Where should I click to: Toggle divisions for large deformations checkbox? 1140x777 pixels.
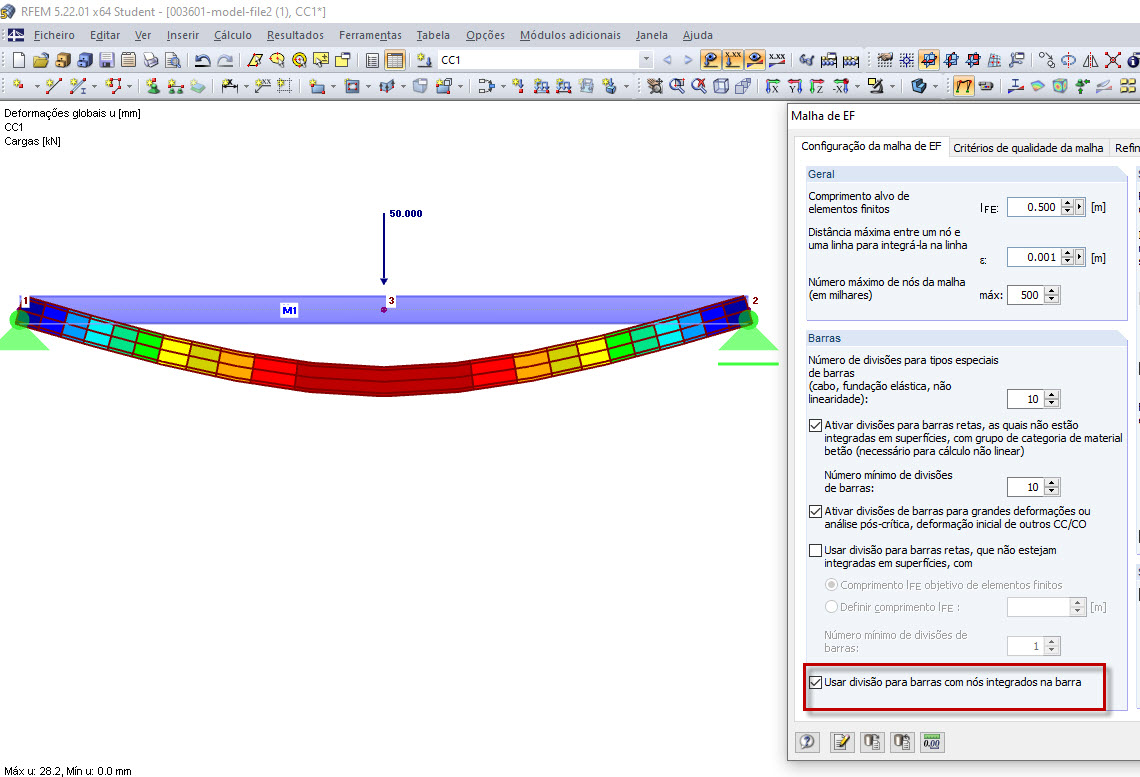pyautogui.click(x=816, y=512)
